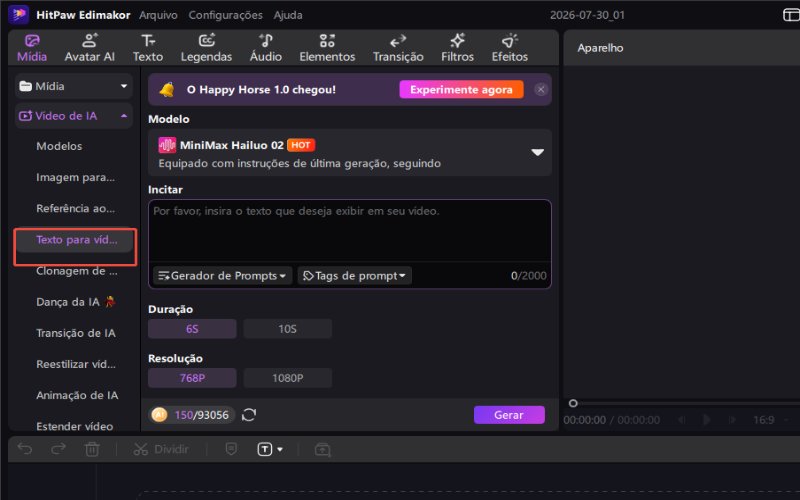
Task: Open the Efeitos effects icon
Action: point(510,40)
